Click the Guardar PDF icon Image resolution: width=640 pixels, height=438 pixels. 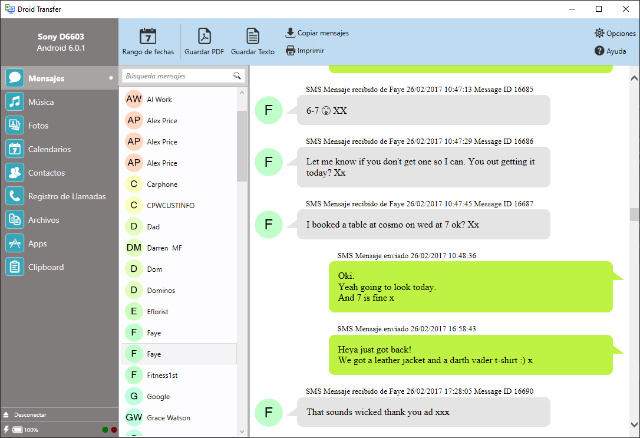tap(204, 40)
